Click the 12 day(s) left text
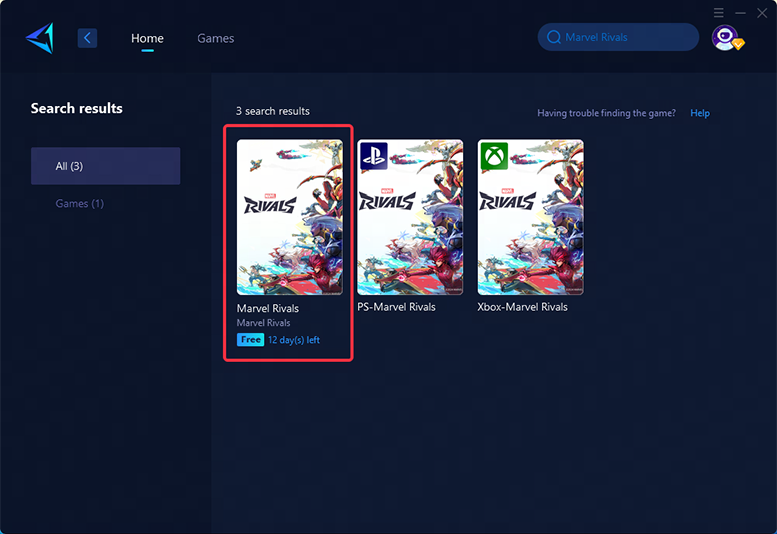 tap(294, 340)
